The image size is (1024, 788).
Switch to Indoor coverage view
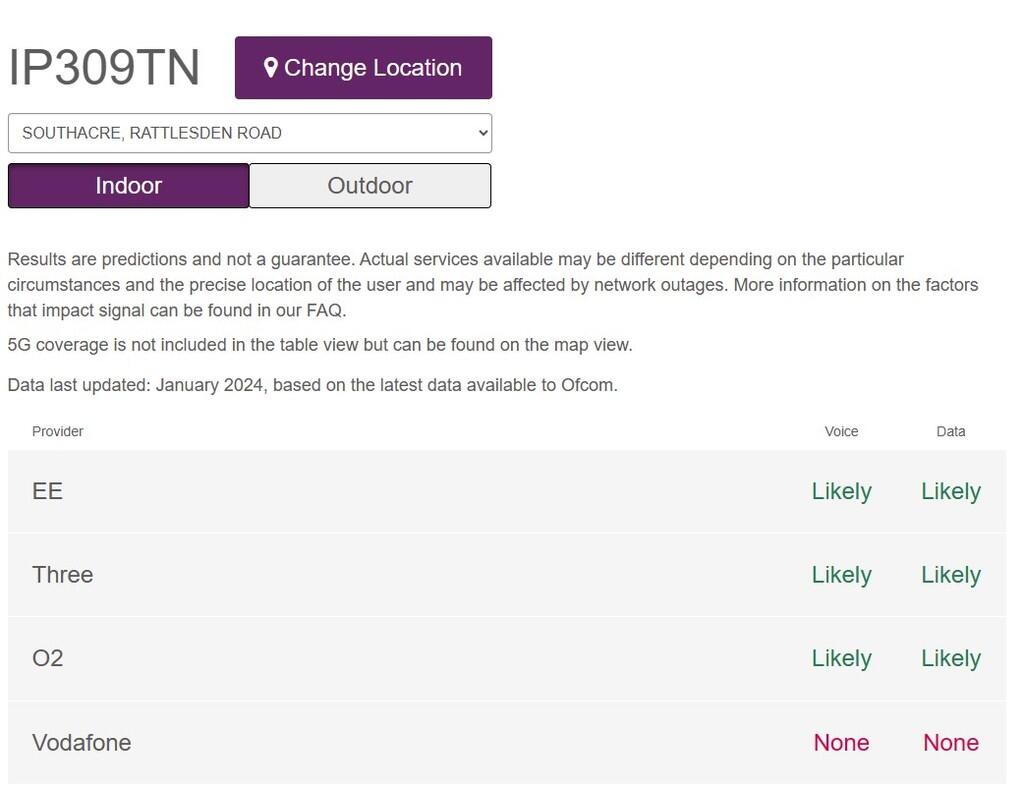coord(128,186)
